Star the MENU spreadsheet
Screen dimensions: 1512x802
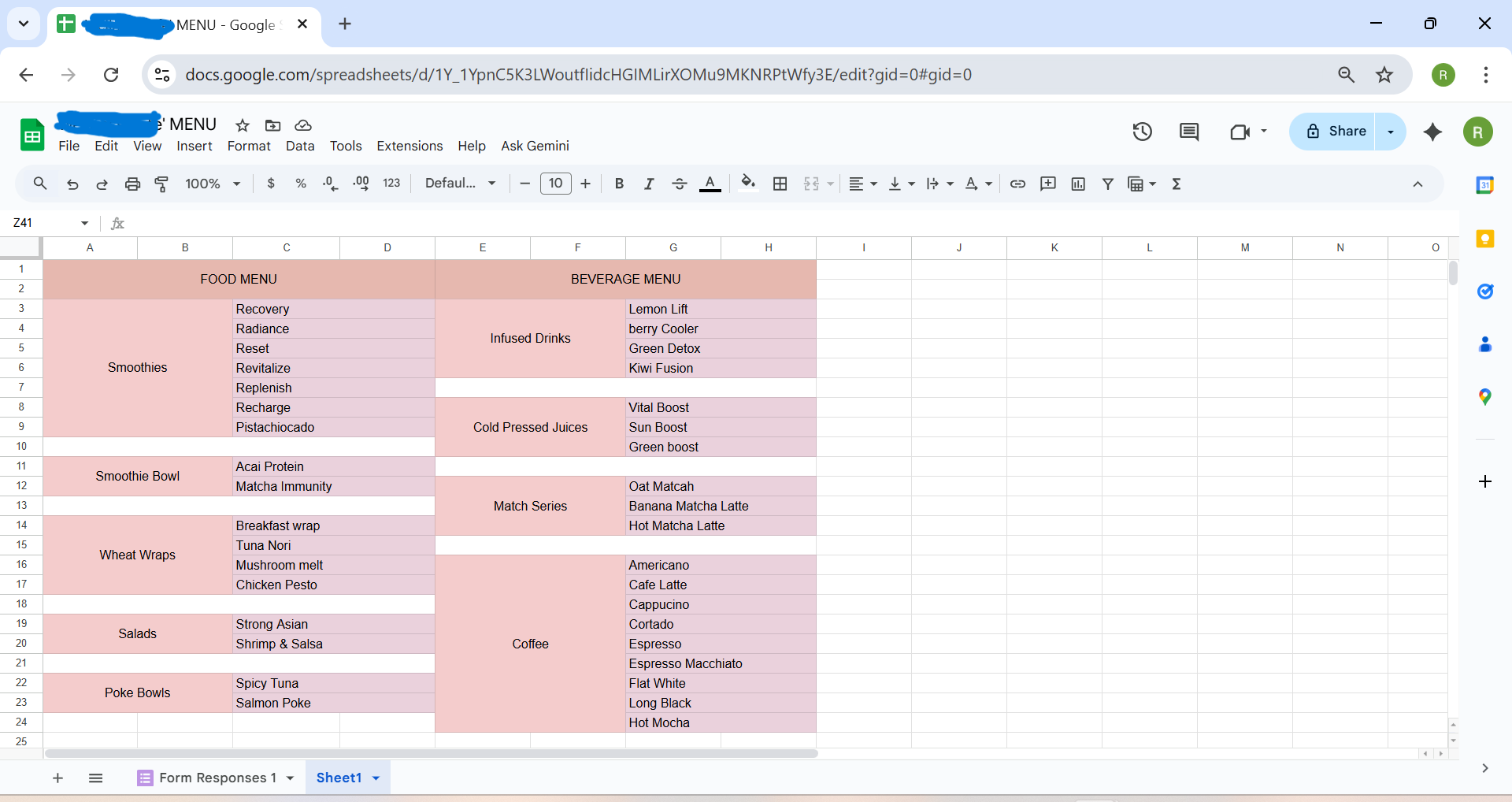pyautogui.click(x=243, y=125)
